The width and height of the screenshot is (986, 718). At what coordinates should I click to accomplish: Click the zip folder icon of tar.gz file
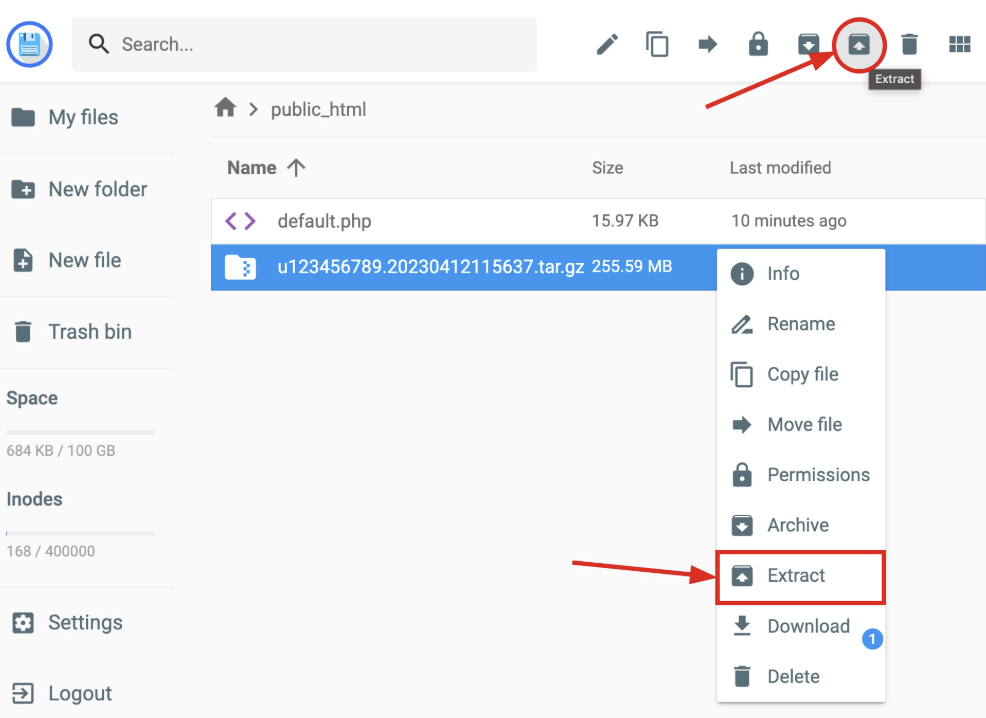coord(240,267)
